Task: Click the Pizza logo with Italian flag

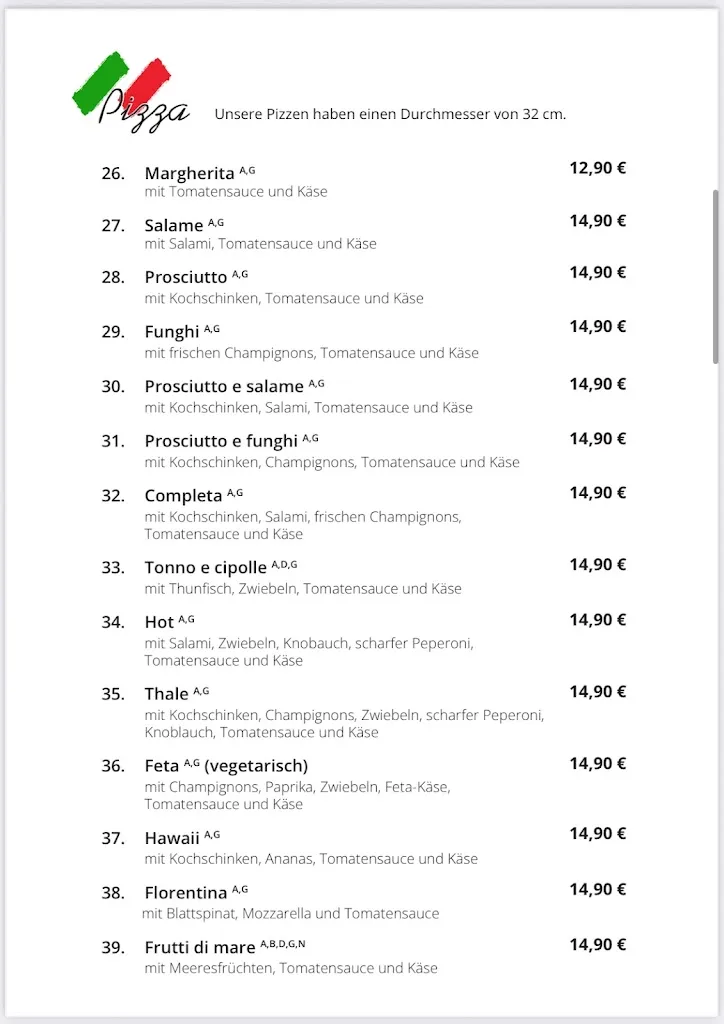Action: coord(130,93)
